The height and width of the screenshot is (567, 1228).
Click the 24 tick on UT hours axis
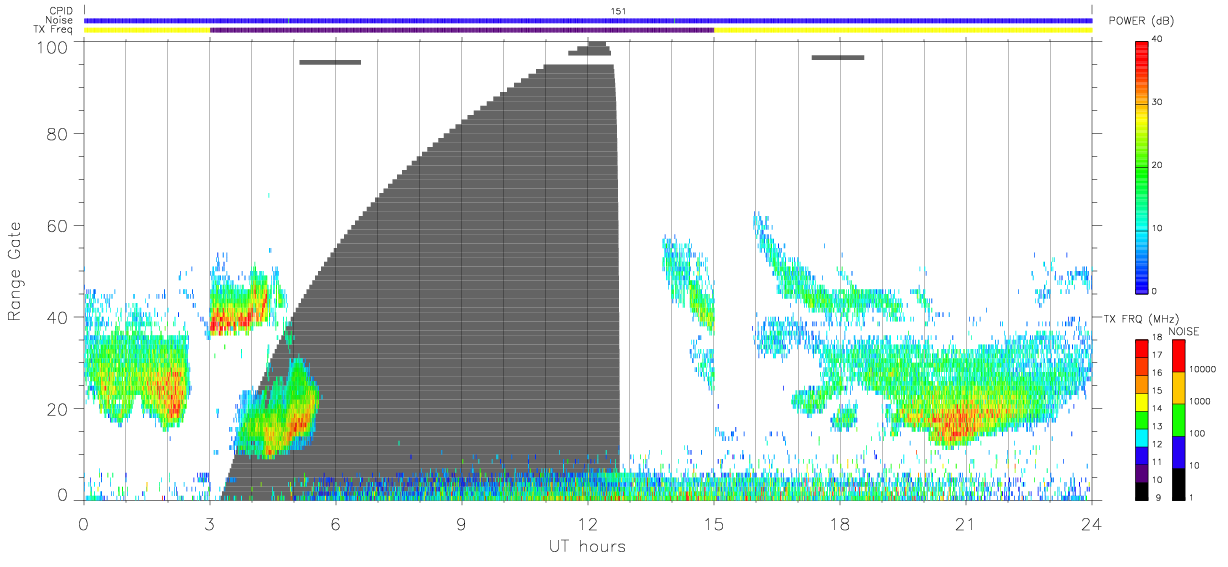click(1092, 523)
